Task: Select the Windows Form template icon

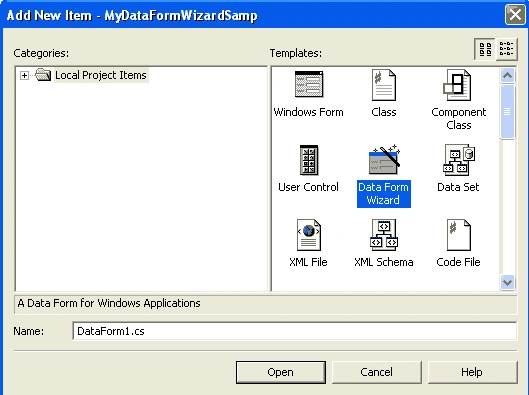Action: point(309,84)
